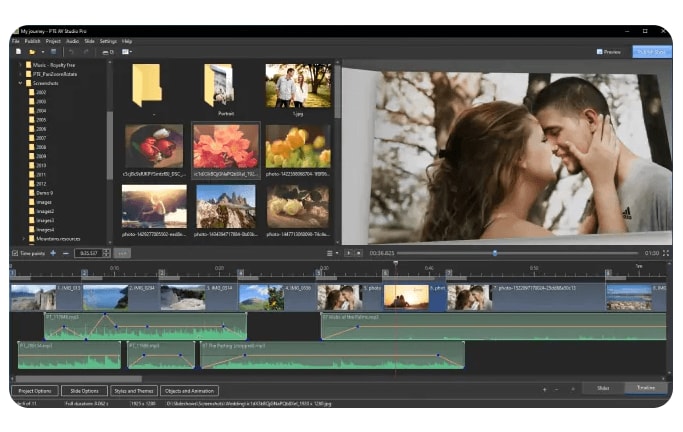Toggle the Time points checkbox
683x432 pixels.
pyautogui.click(x=15, y=253)
